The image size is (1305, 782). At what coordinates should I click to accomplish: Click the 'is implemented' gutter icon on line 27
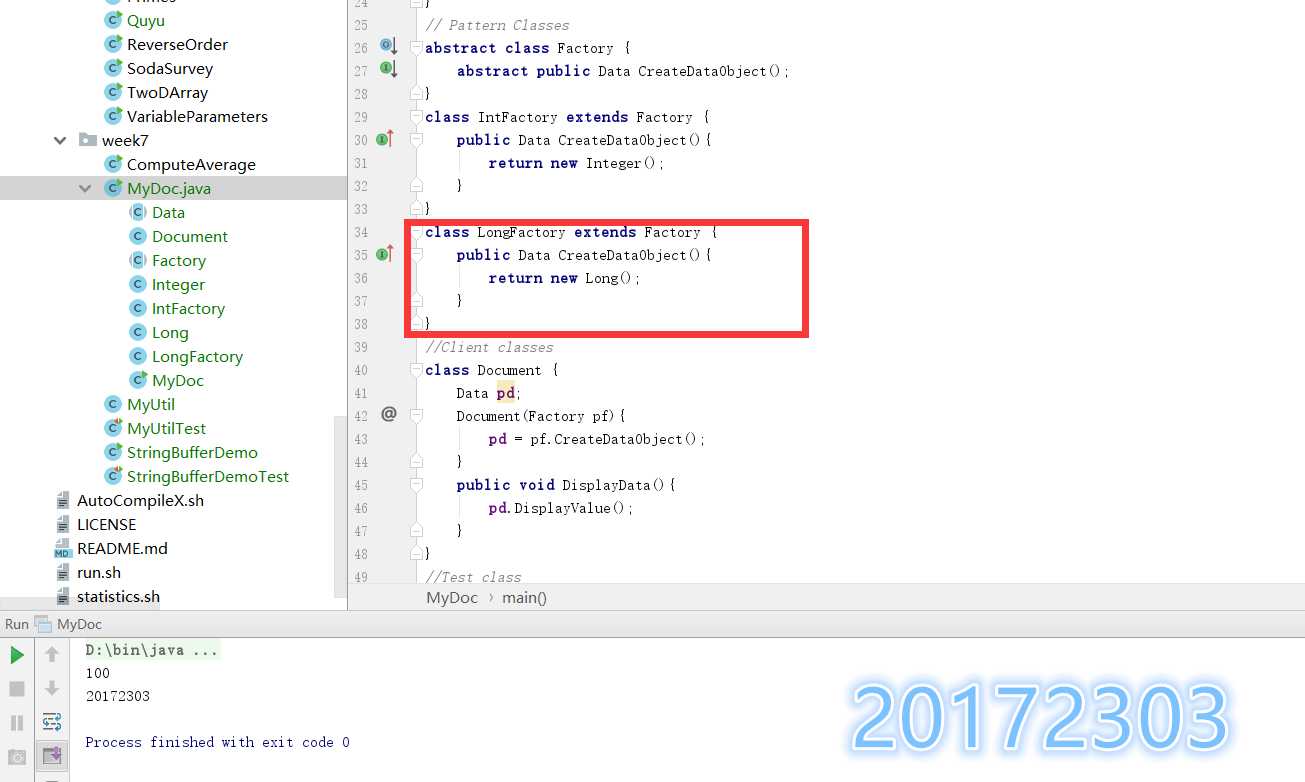click(389, 70)
